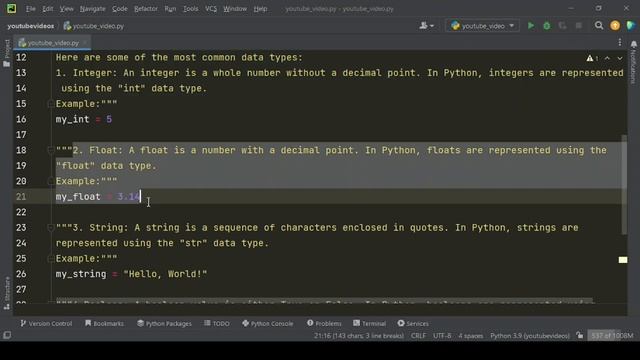This screenshot has height=360, width=640.
Task: Open the Edit menu
Action: [48, 9]
